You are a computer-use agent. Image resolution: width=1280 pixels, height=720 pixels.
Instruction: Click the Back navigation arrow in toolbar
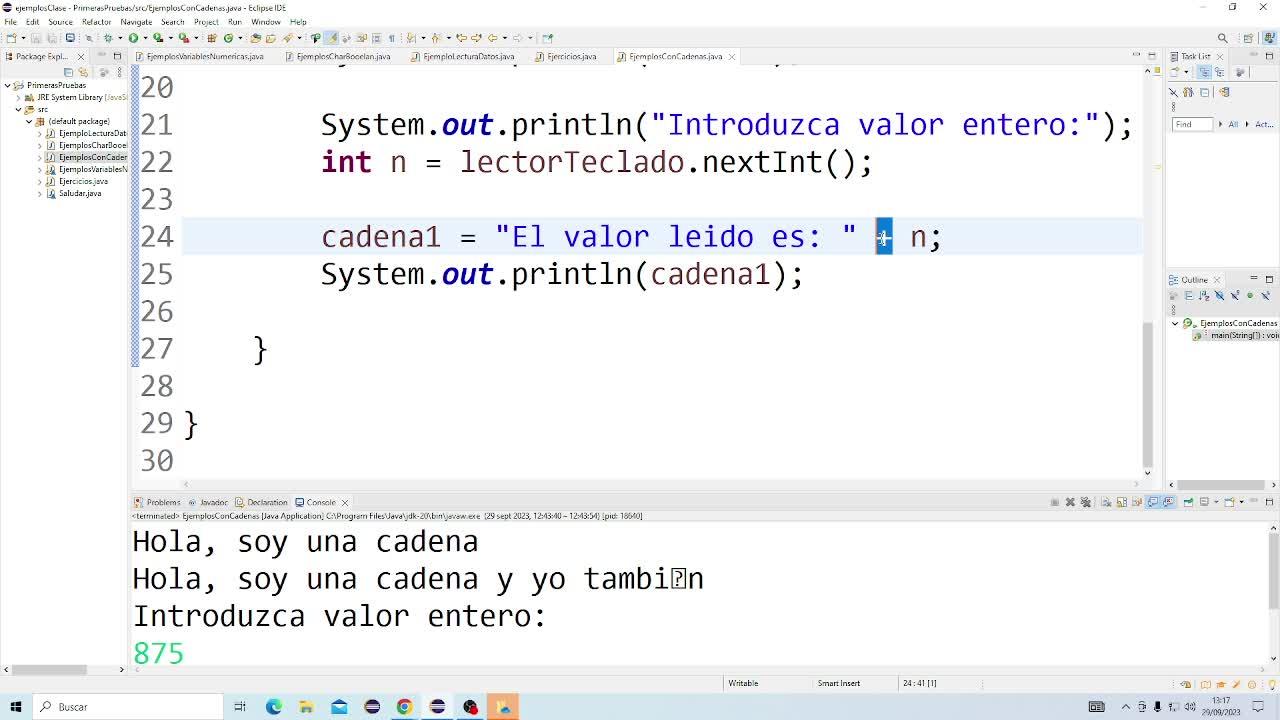pos(492,38)
